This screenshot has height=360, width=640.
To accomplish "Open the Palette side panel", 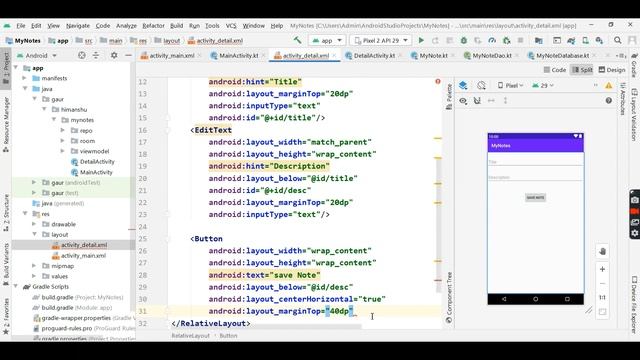I will pyautogui.click(x=449, y=96).
